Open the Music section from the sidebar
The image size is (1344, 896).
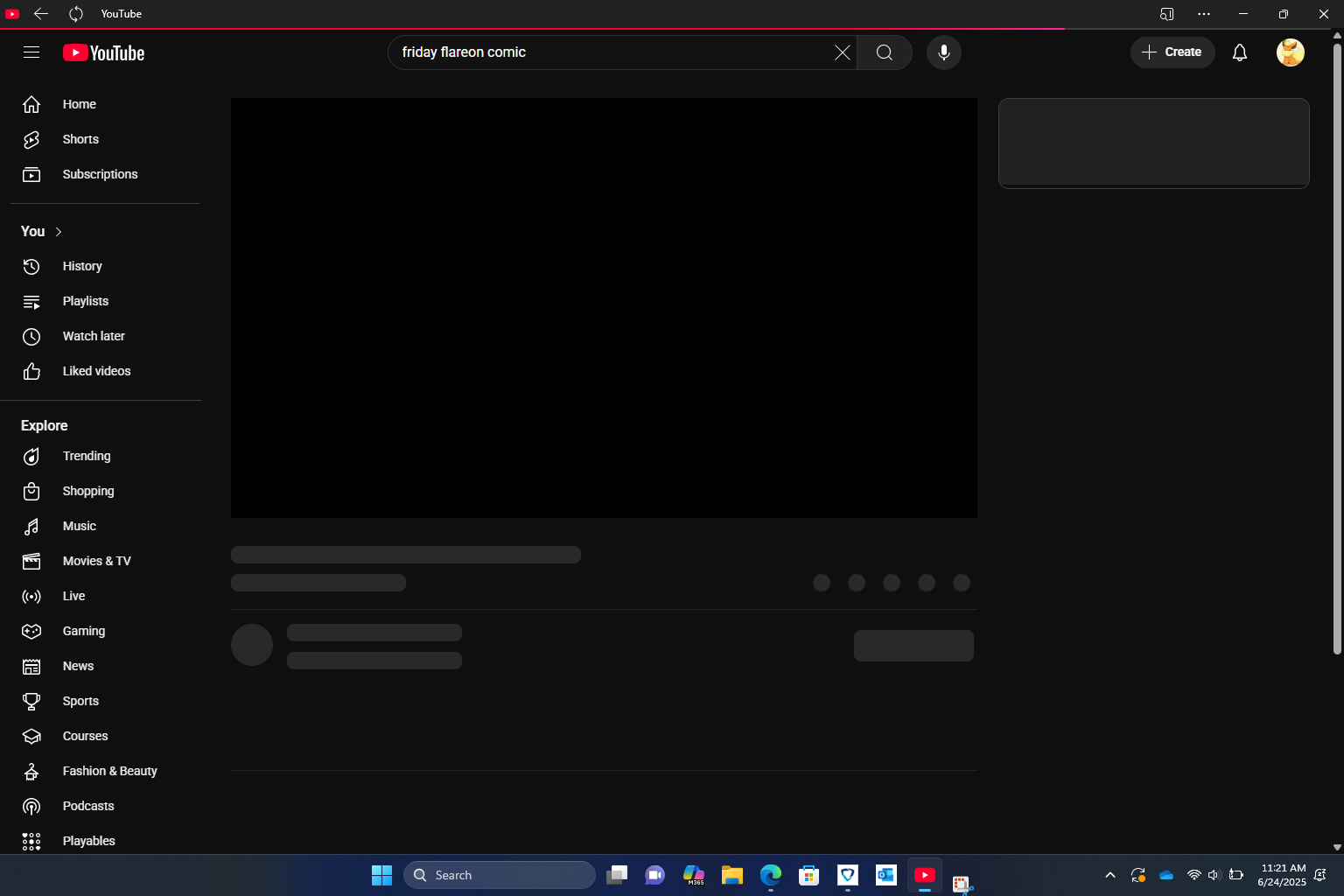click(80, 526)
